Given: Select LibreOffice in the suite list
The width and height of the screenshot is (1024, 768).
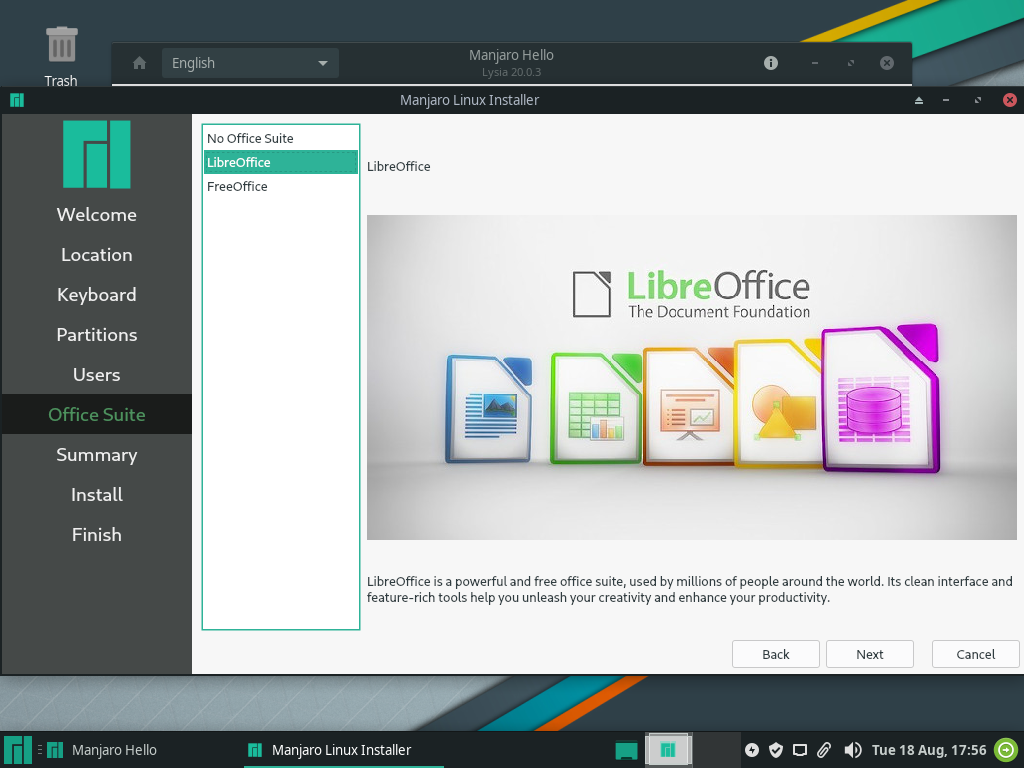Looking at the screenshot, I should click(281, 162).
